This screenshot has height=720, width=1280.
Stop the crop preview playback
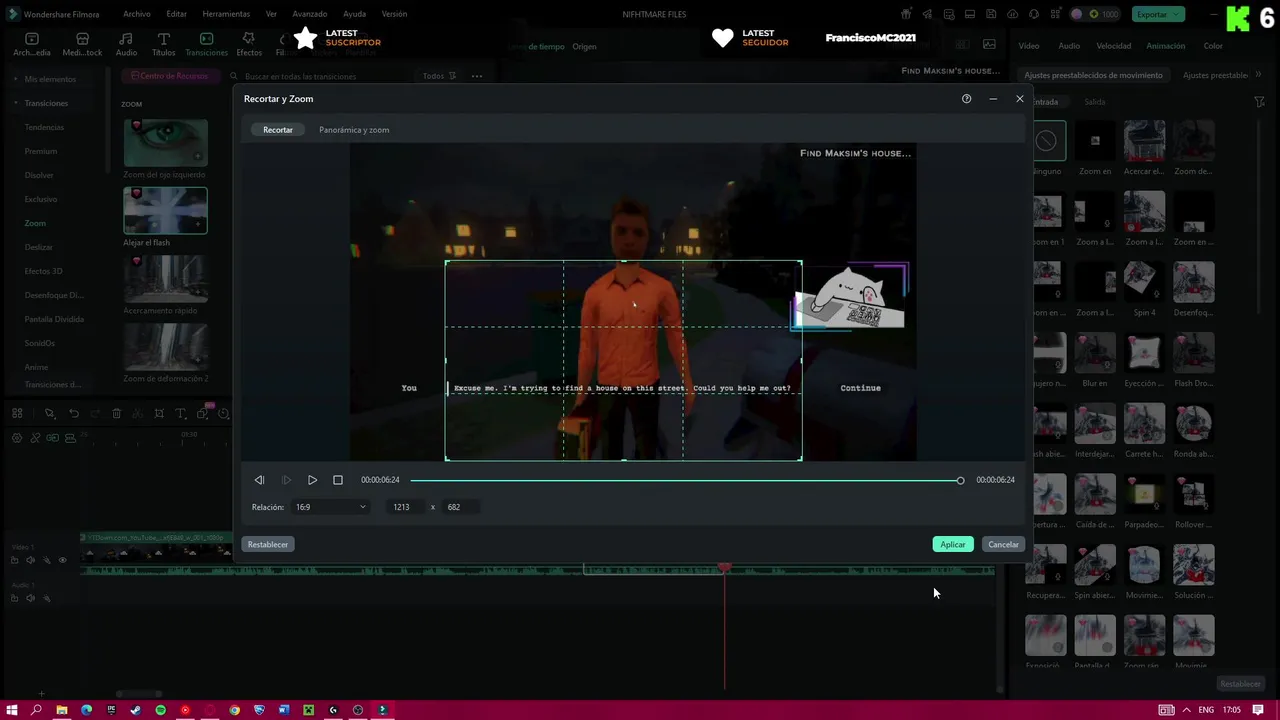338,480
